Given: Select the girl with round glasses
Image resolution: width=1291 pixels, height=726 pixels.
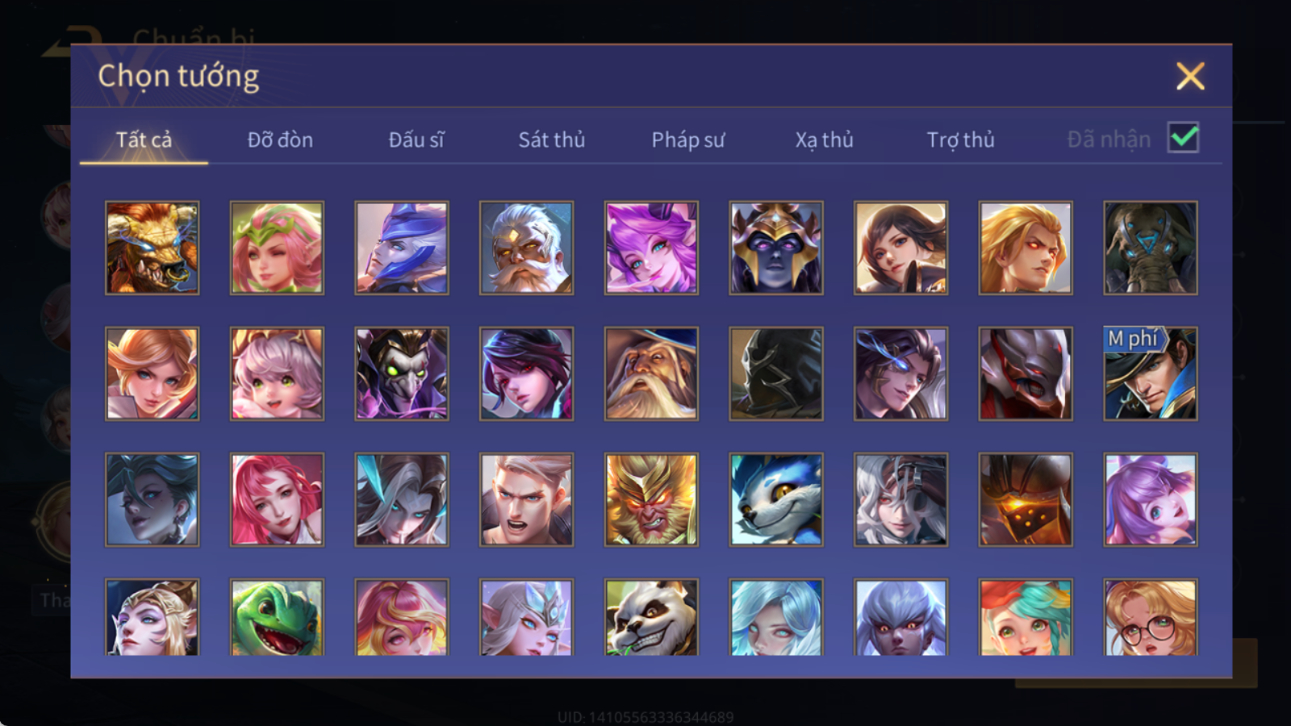Looking at the screenshot, I should point(1150,617).
